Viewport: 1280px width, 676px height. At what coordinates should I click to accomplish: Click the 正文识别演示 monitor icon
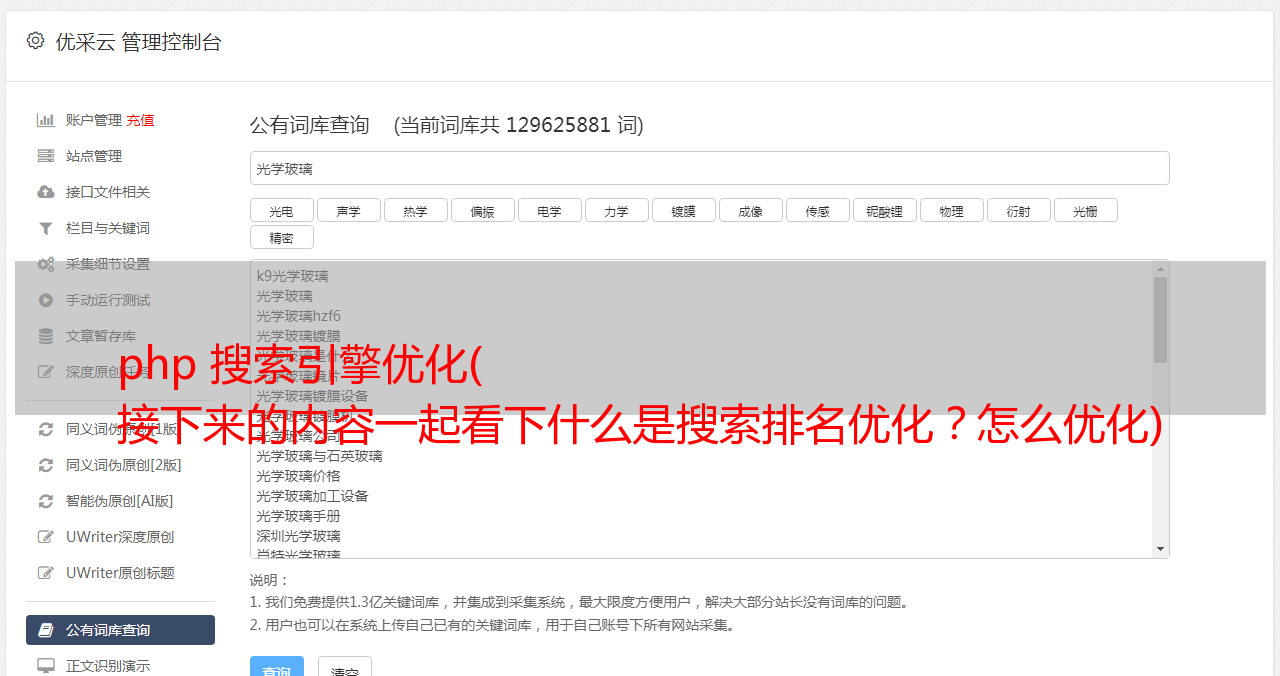point(46,665)
